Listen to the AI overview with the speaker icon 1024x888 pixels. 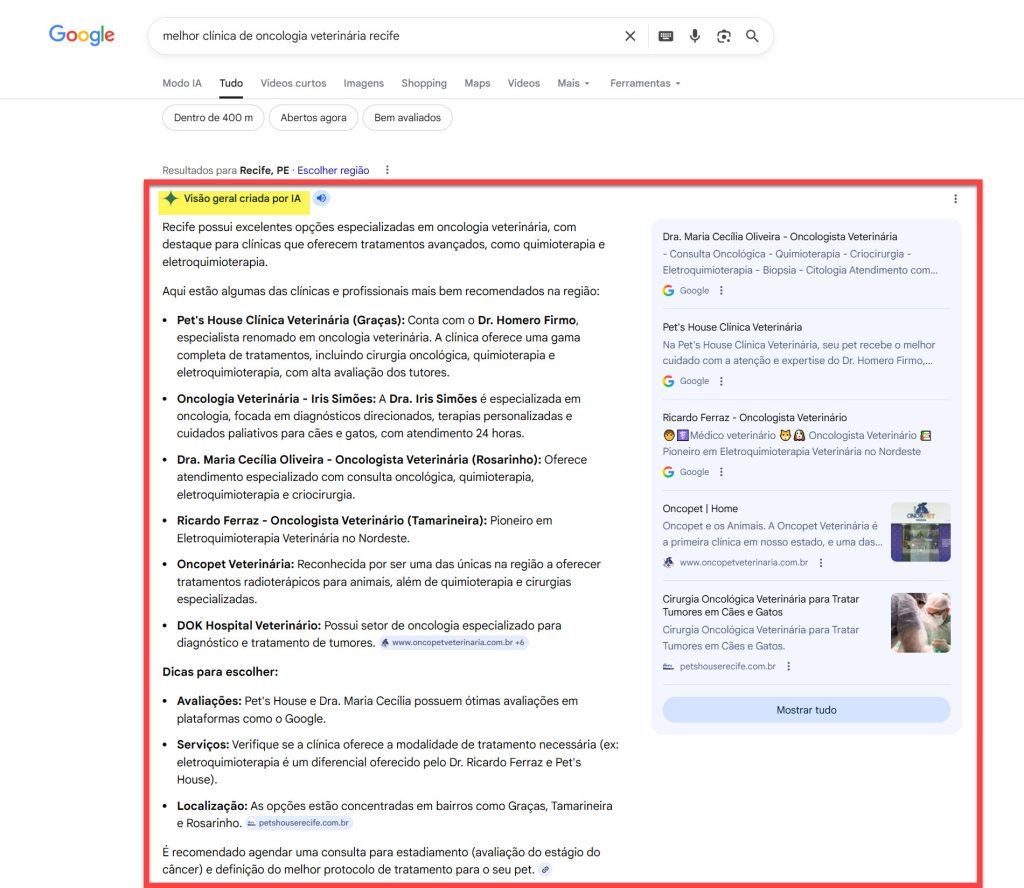click(320, 198)
